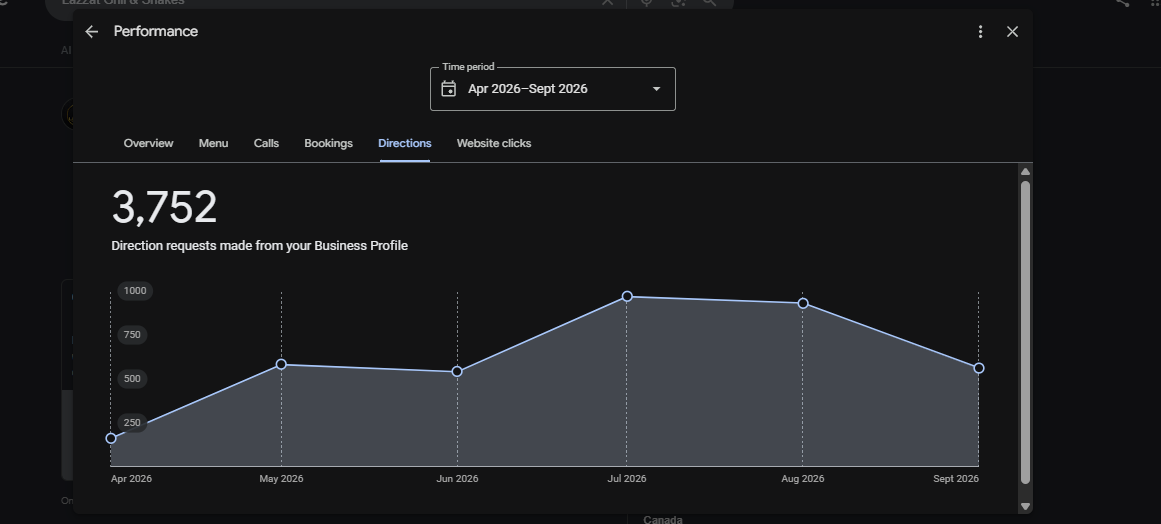This screenshot has width=1161, height=524.
Task: Open the Apr 2026–Sept 2026 period selector
Action: (552, 89)
